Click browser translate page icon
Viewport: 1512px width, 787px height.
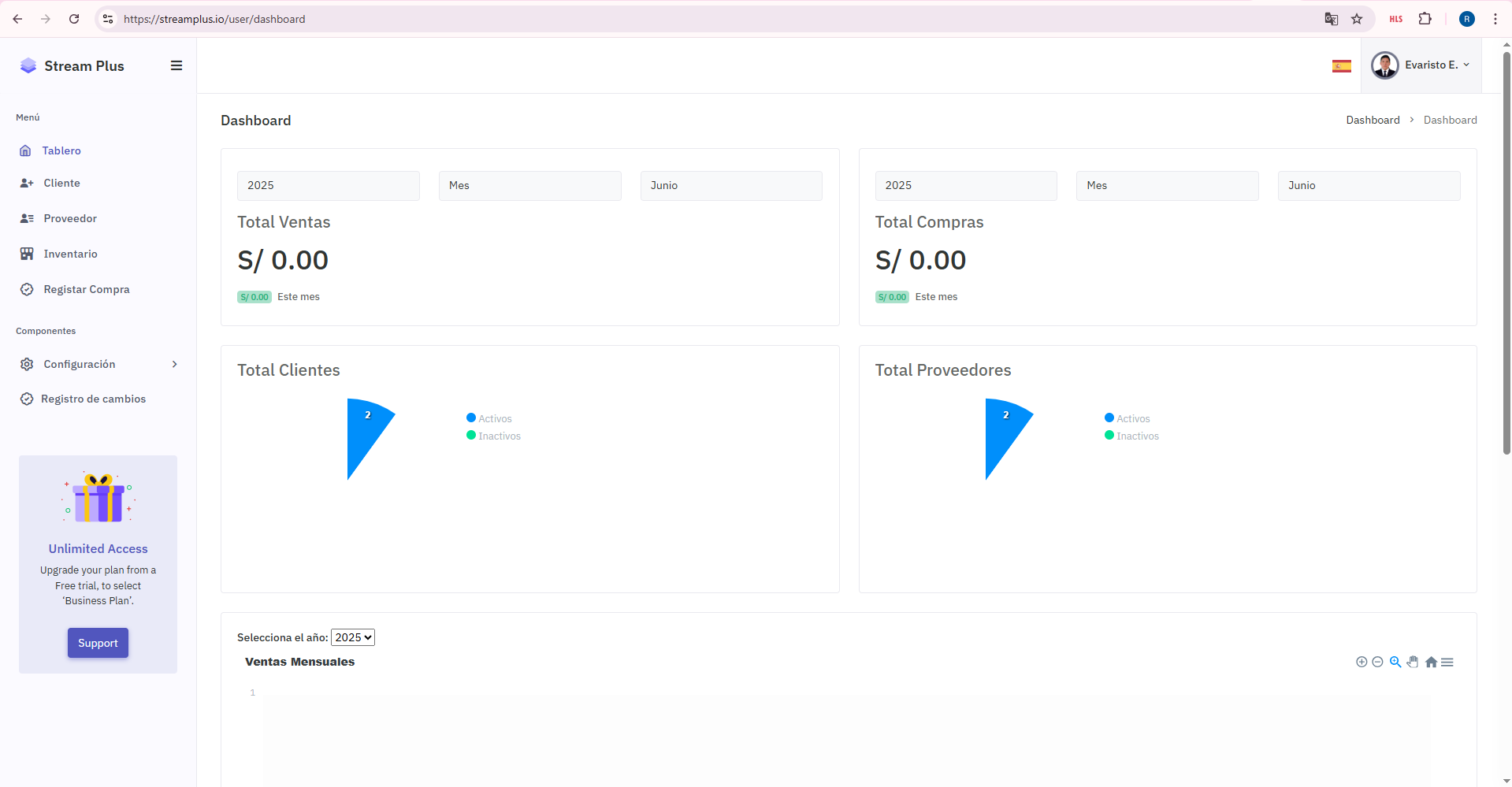[1332, 19]
